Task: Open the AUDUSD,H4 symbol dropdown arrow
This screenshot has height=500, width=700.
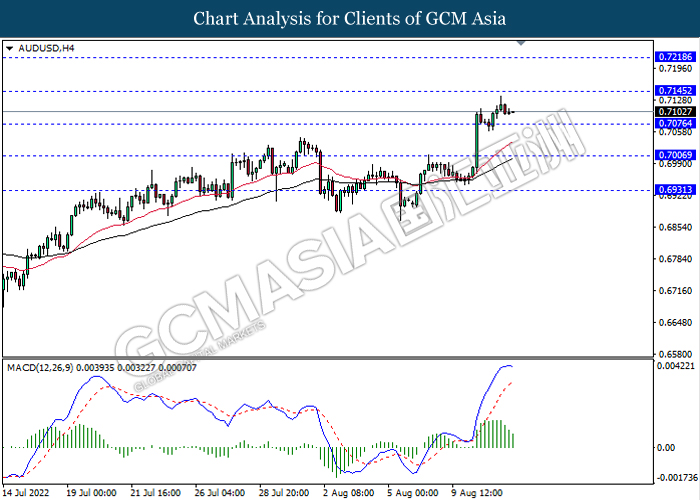Action: [10, 48]
